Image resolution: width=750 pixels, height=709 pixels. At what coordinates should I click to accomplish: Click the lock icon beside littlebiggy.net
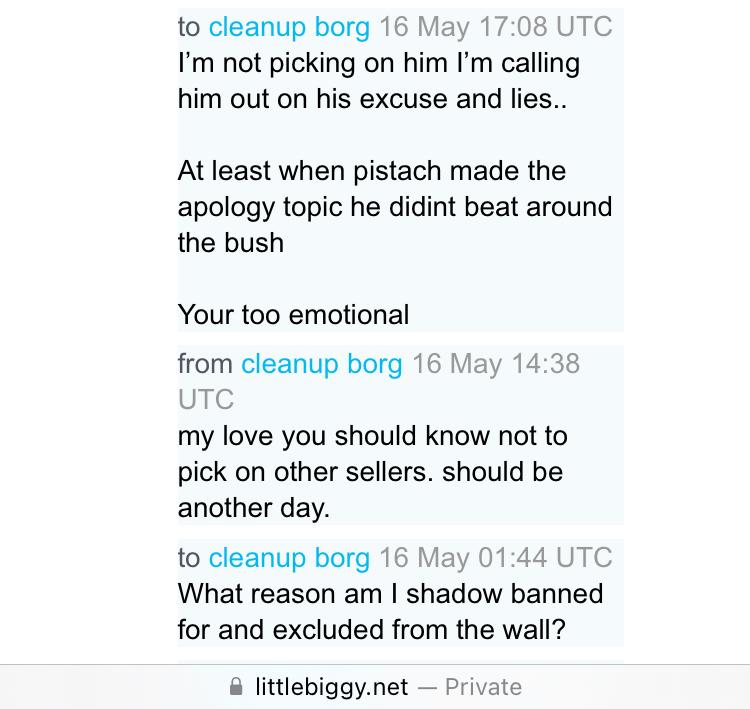pos(236,687)
